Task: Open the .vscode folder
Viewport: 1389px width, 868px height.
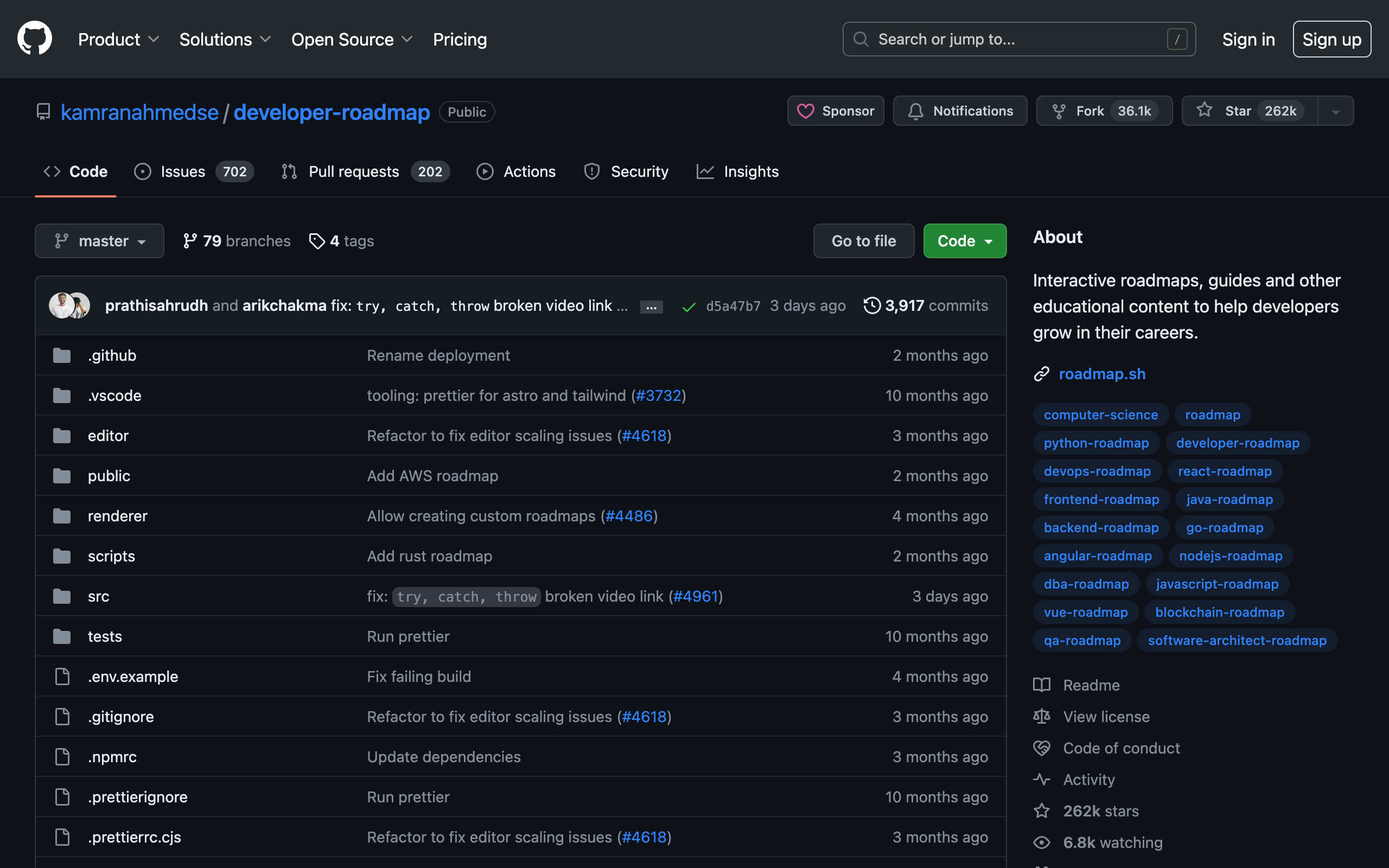Action: point(114,395)
